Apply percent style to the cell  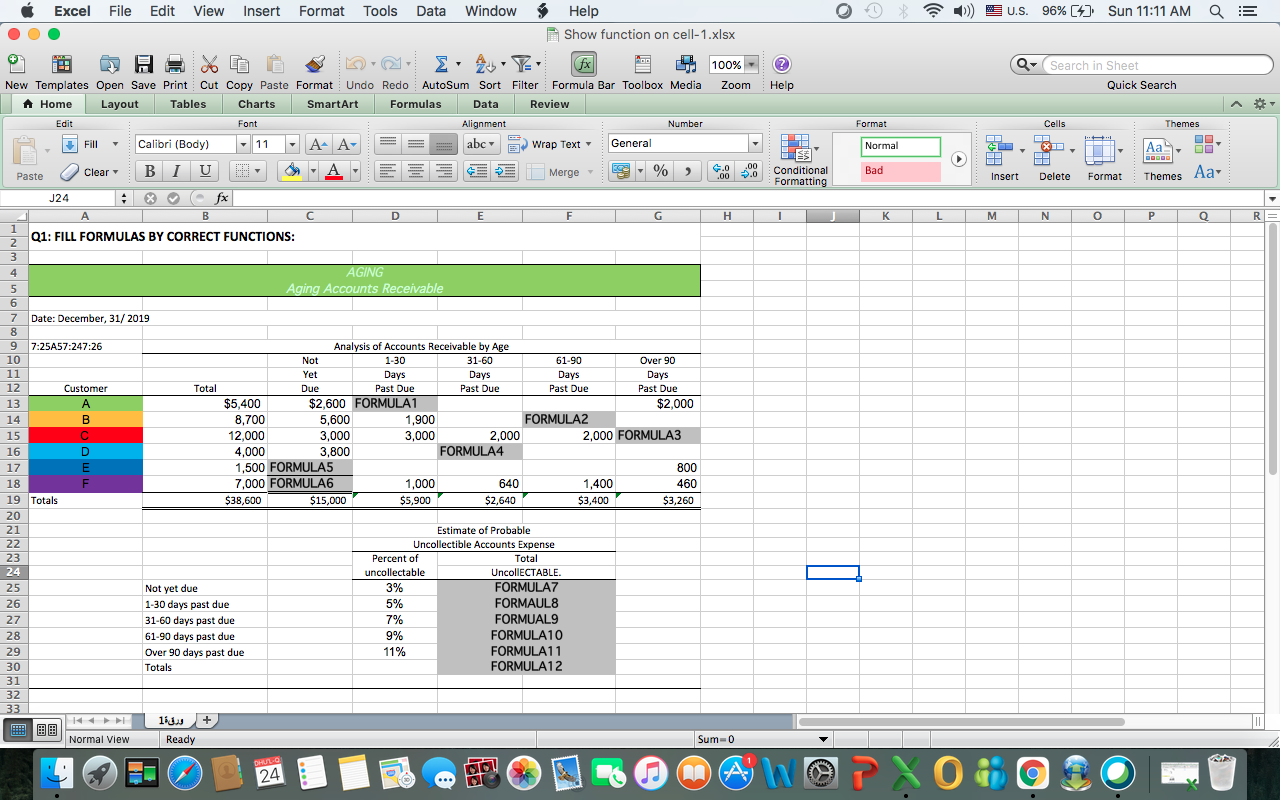(660, 171)
